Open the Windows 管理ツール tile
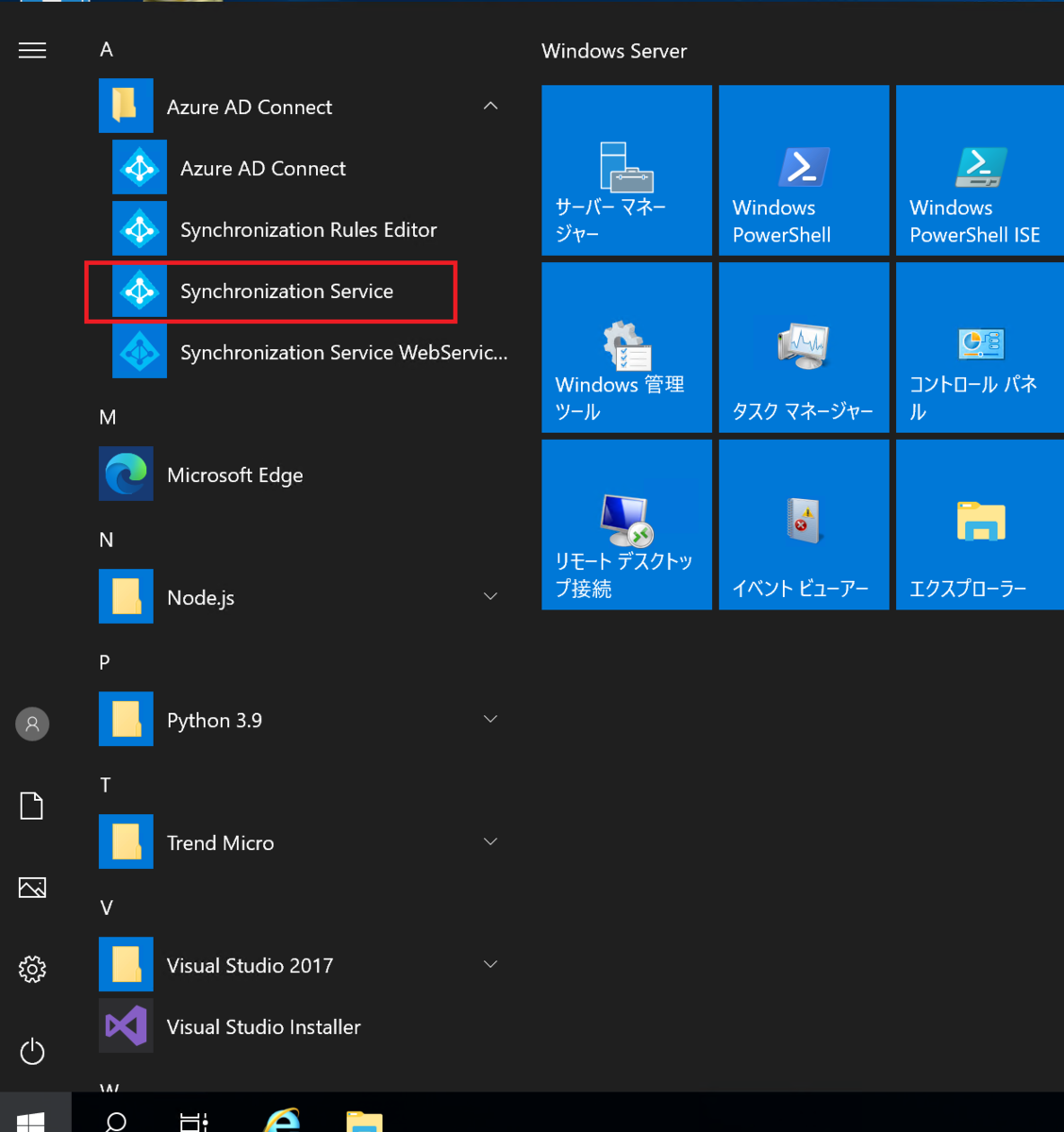This screenshot has width=1064, height=1132. [x=626, y=347]
